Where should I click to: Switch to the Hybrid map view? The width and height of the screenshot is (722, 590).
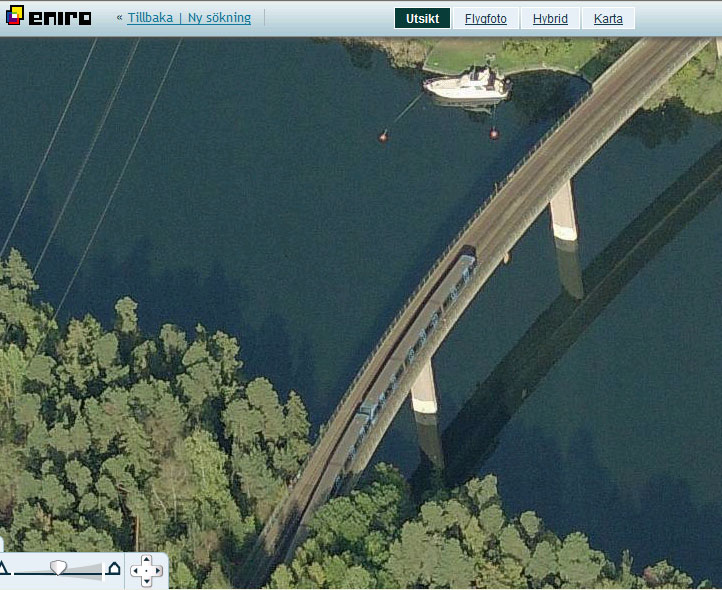[550, 18]
